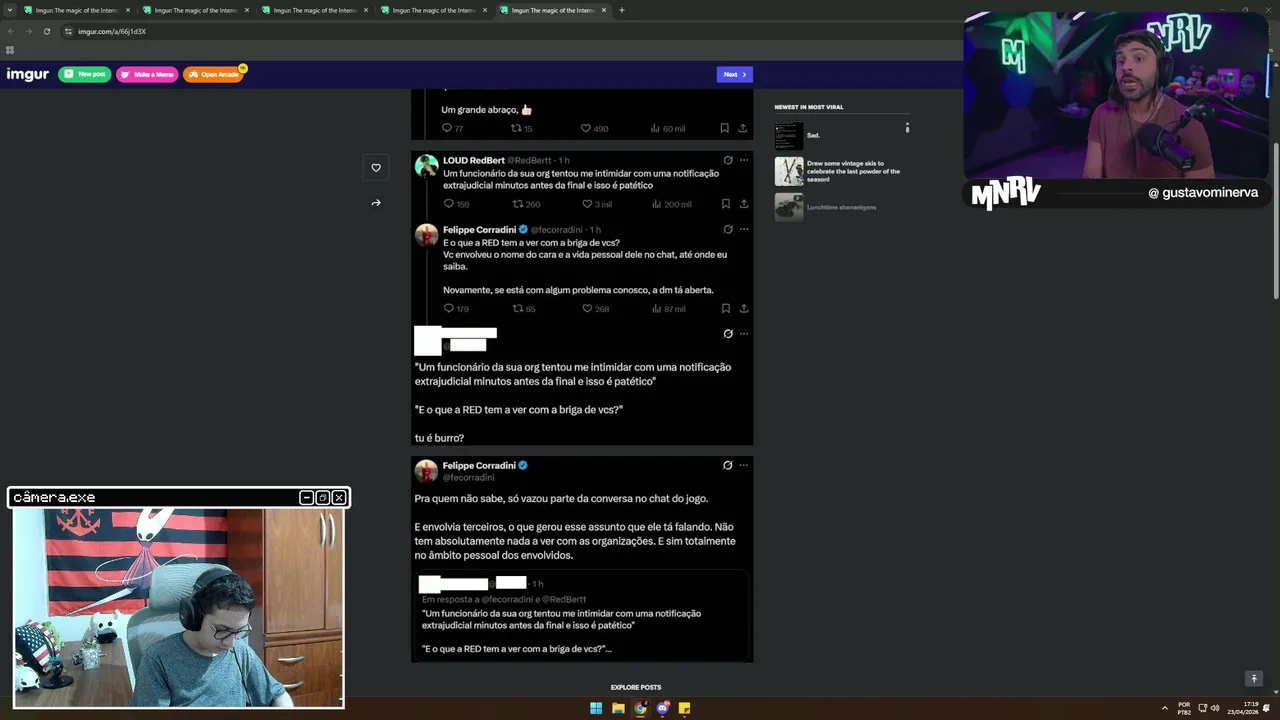Click the 'NEWEST IN MOST VIRAL' heading
The image size is (1280, 720).
coord(808,107)
